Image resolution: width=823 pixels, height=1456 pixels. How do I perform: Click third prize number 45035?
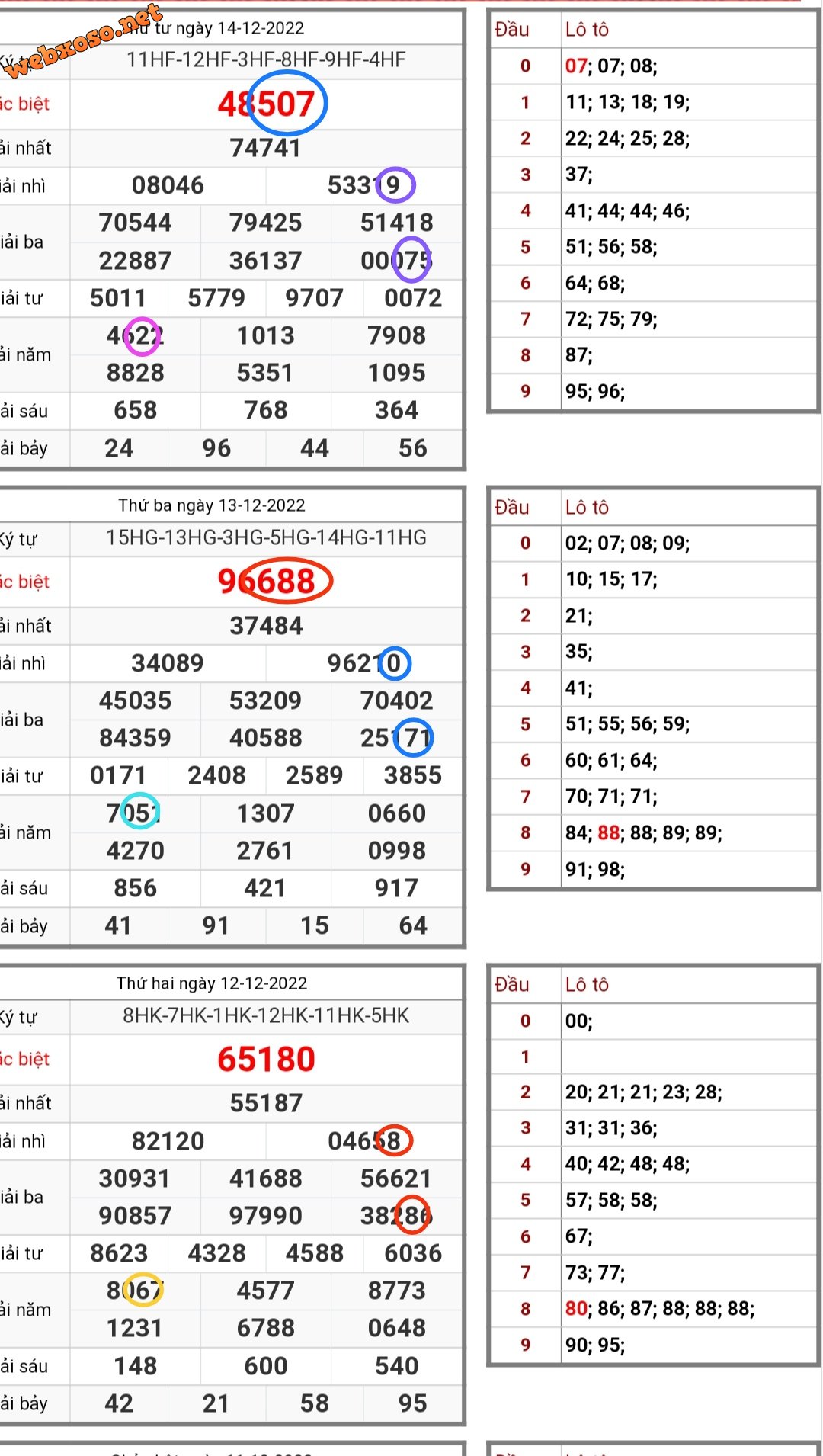[135, 701]
